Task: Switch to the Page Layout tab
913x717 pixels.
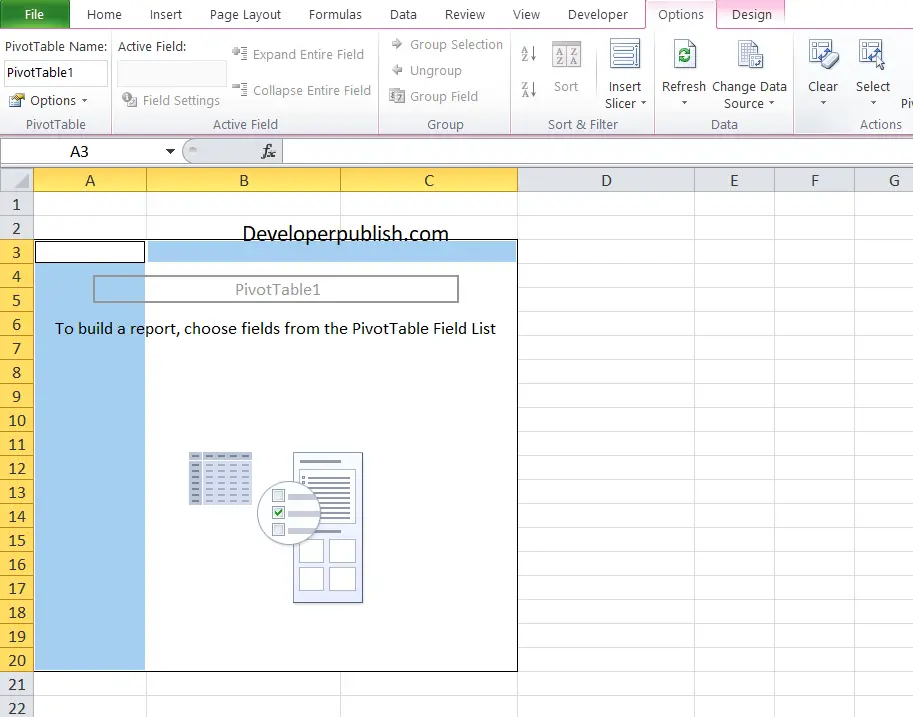Action: (245, 15)
